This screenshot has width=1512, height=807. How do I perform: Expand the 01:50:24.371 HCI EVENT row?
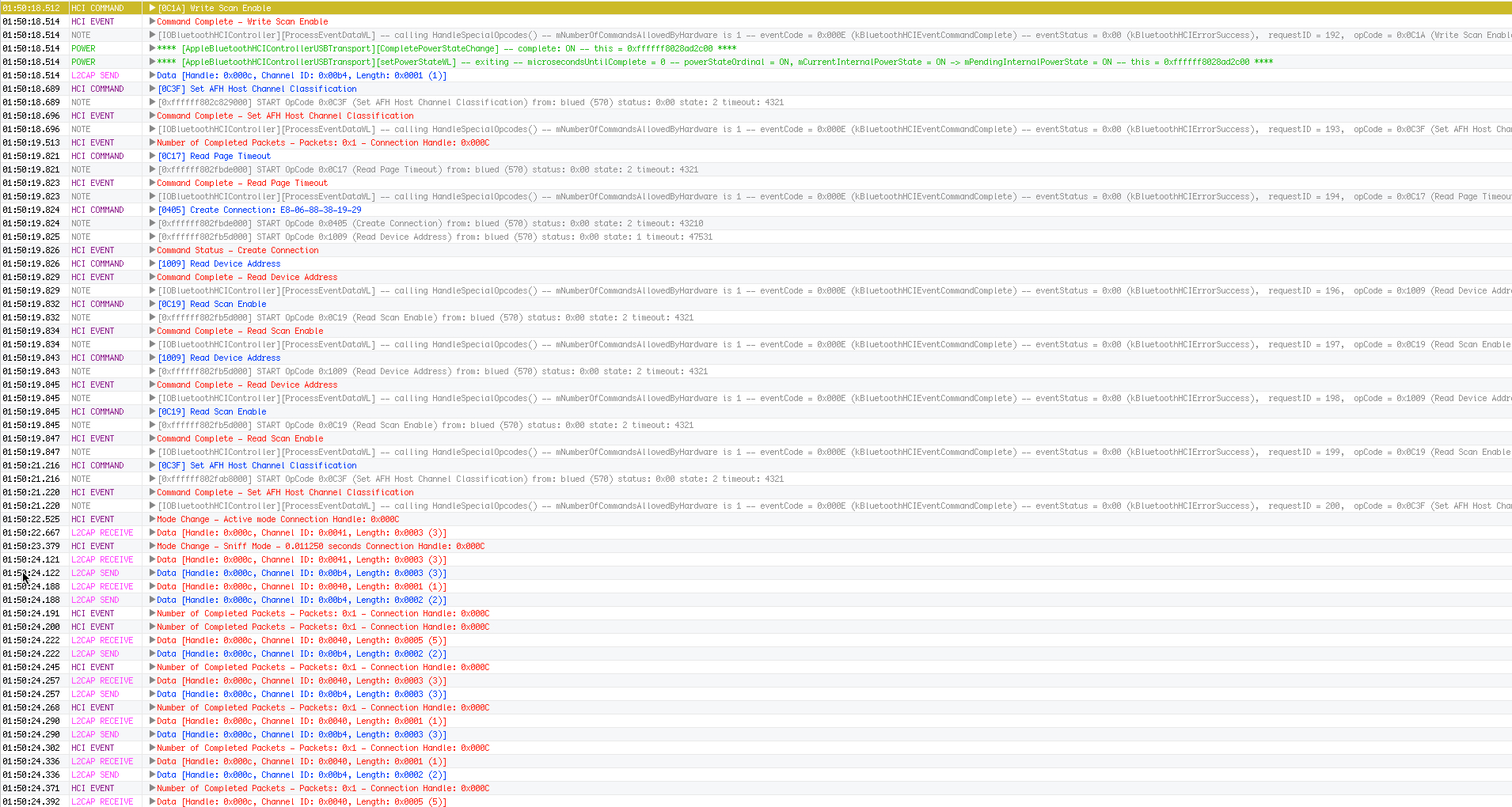click(153, 788)
